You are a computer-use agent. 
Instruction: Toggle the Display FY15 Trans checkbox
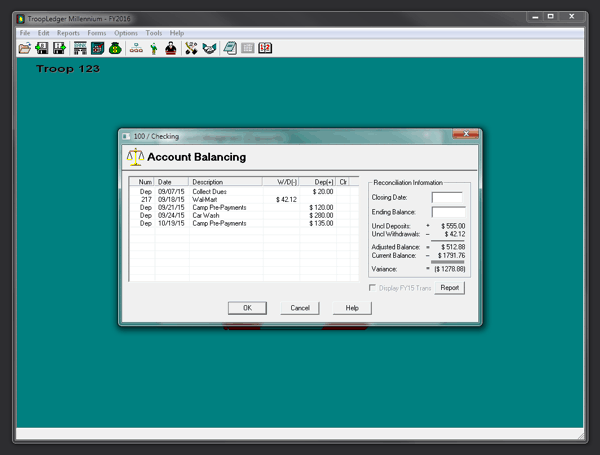372,287
